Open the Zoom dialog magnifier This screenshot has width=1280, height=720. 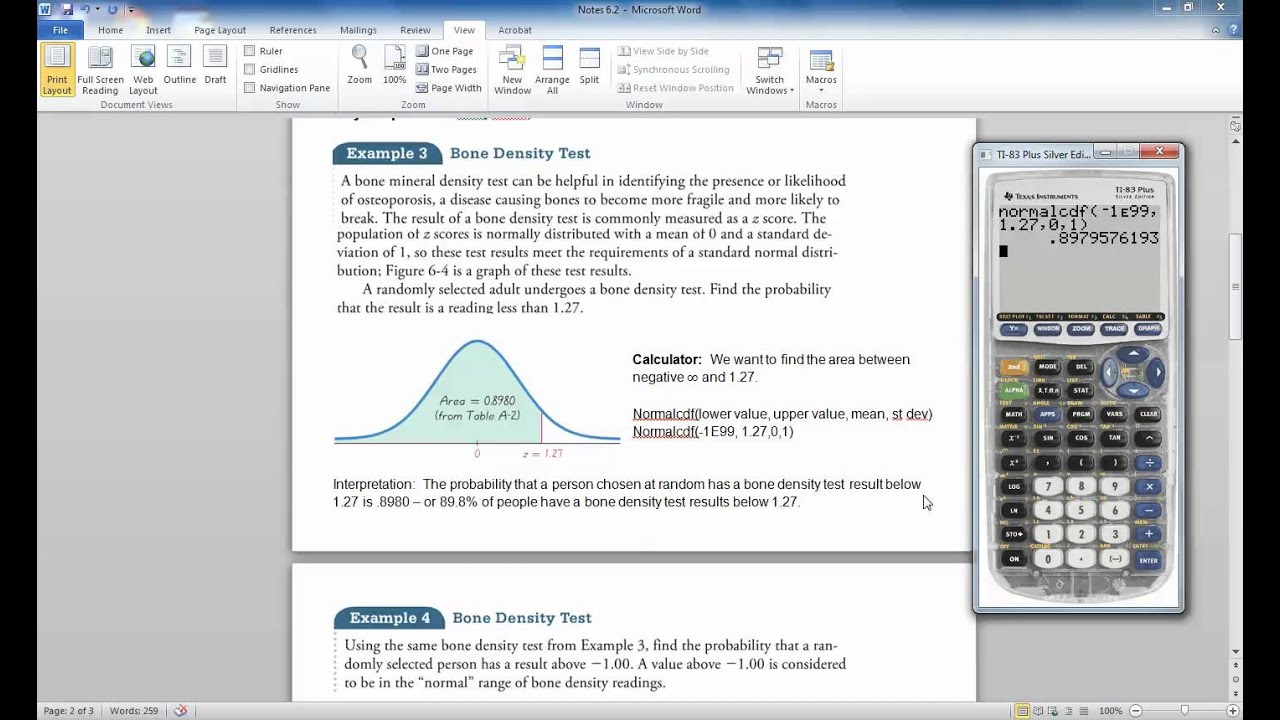pyautogui.click(x=360, y=66)
